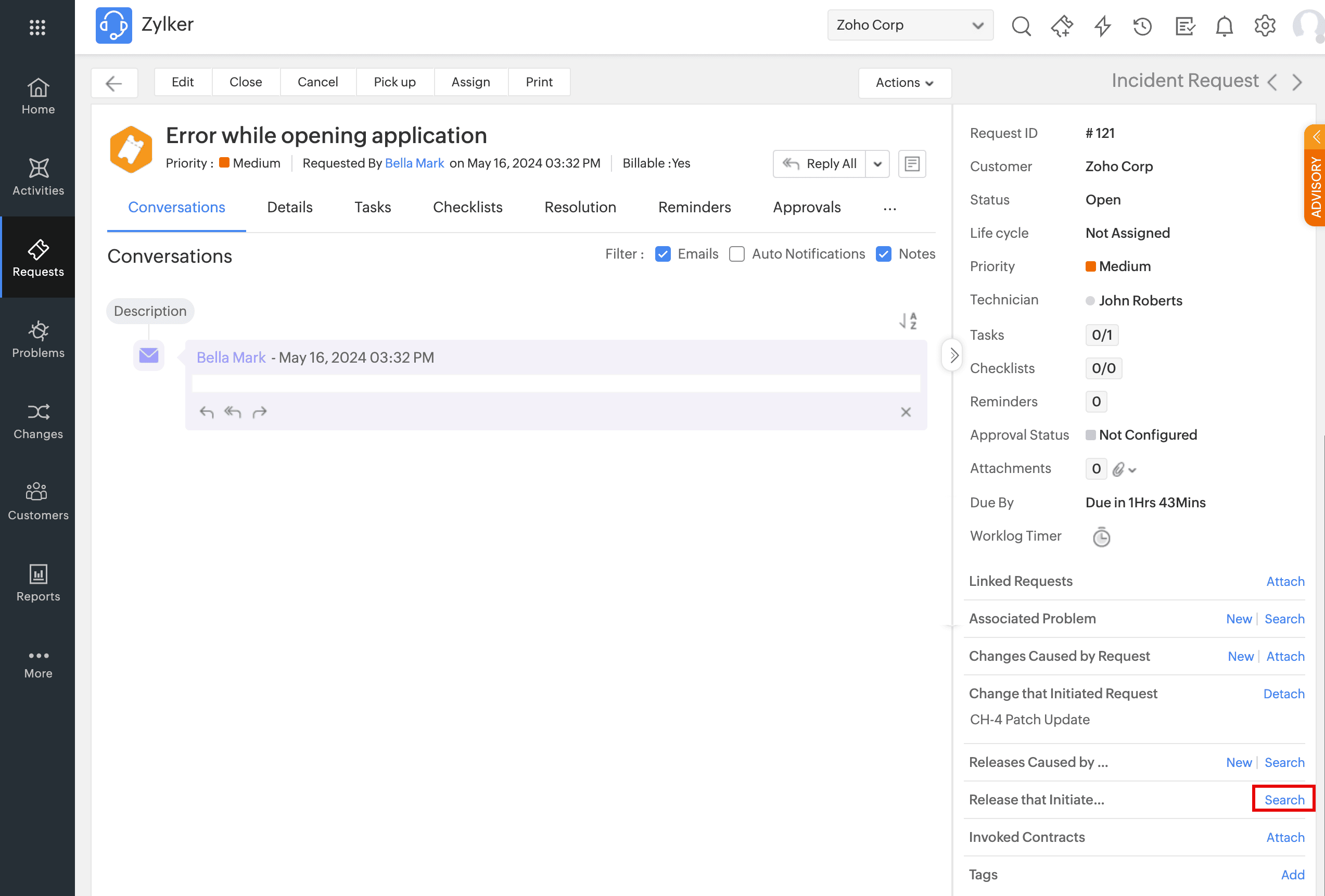Click the Worklog Timer stopwatch icon
The image size is (1325, 896).
coord(1101,536)
